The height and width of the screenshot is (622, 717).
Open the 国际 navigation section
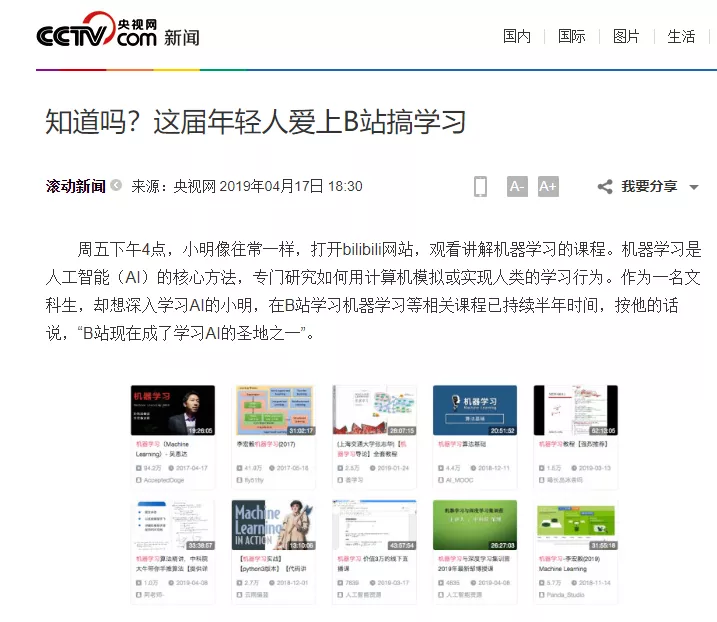coord(572,37)
